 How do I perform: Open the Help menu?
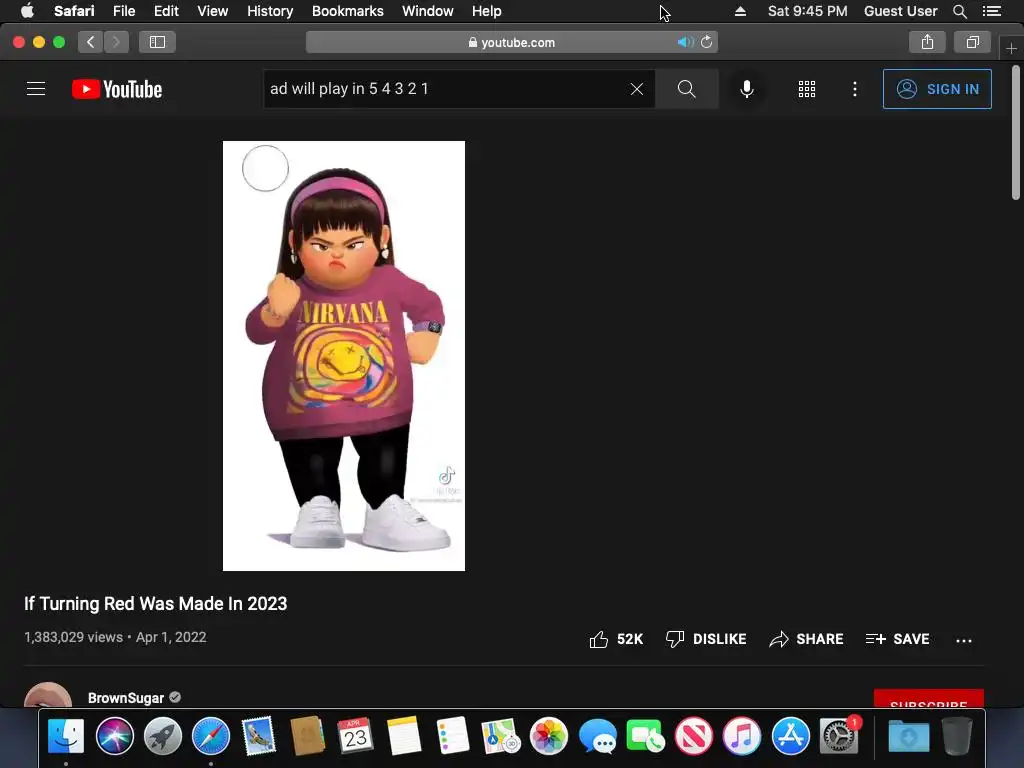point(487,11)
